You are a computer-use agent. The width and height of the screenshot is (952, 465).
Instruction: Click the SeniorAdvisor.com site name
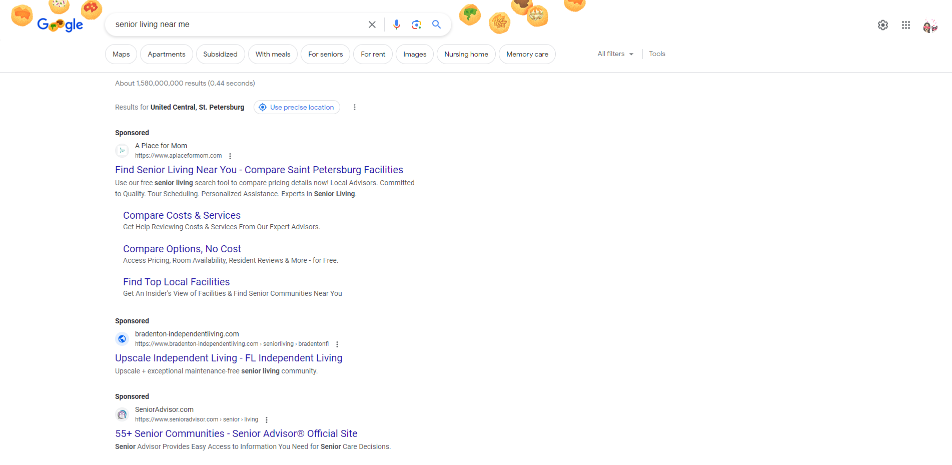point(164,410)
